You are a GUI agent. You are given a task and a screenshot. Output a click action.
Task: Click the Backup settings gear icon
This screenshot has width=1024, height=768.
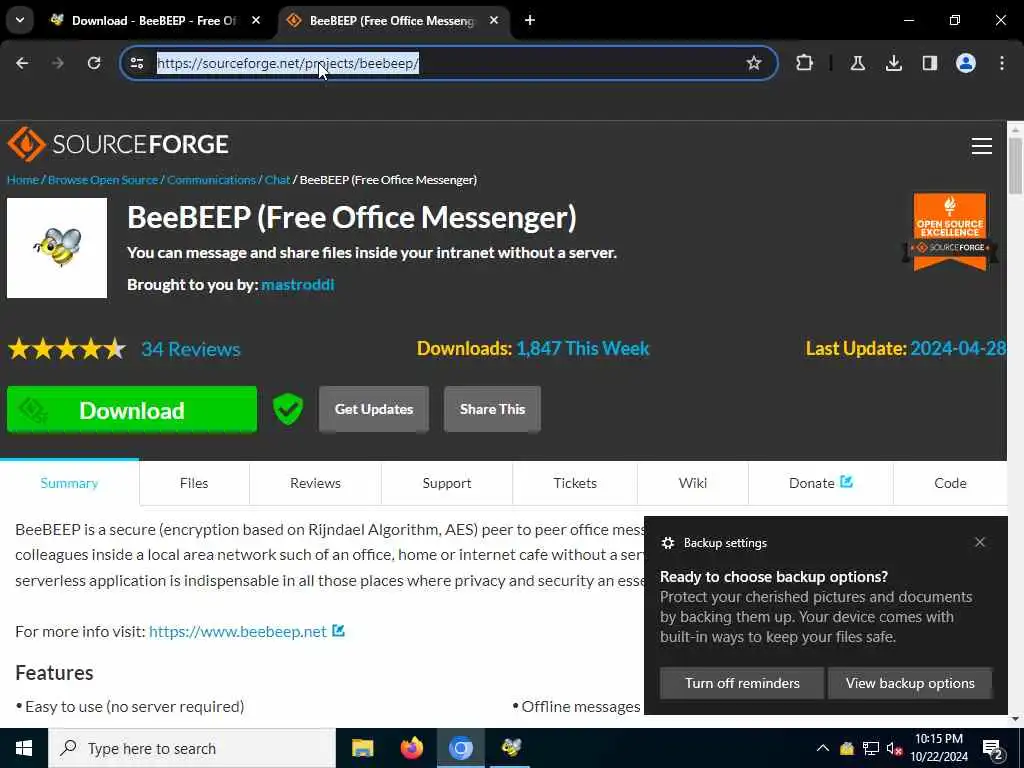click(667, 543)
